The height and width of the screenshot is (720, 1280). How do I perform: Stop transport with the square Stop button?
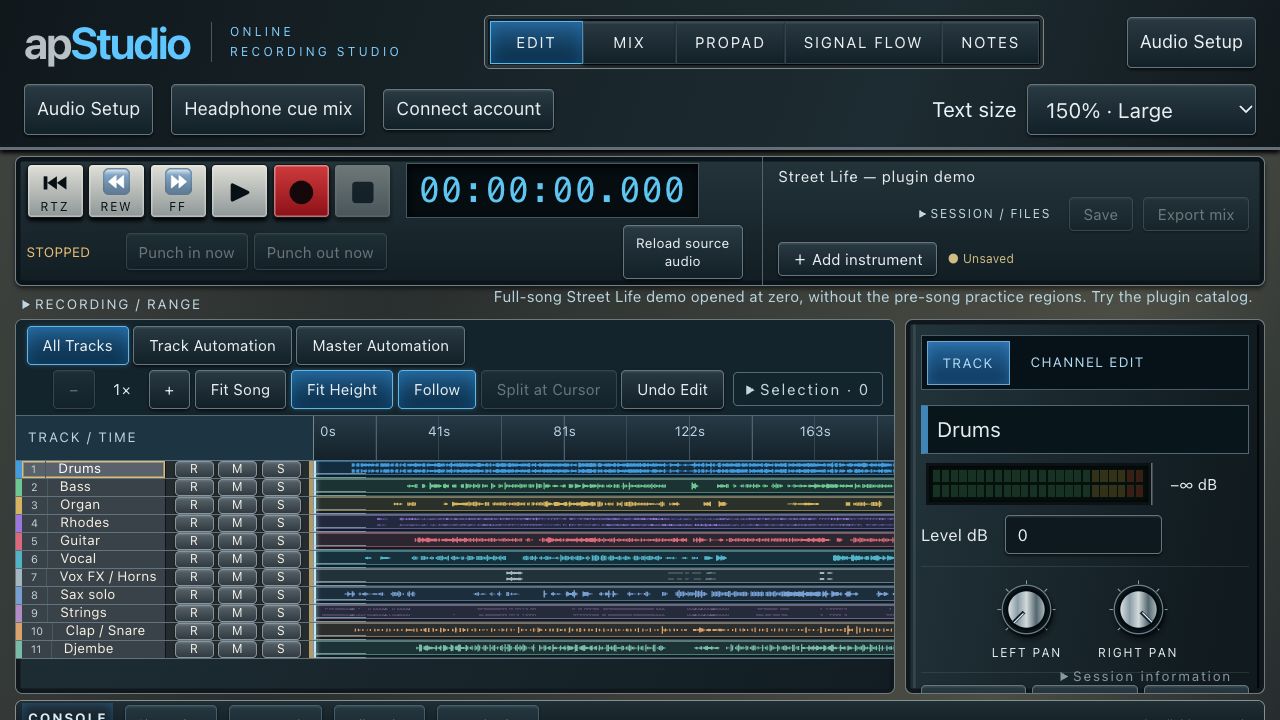tap(363, 191)
